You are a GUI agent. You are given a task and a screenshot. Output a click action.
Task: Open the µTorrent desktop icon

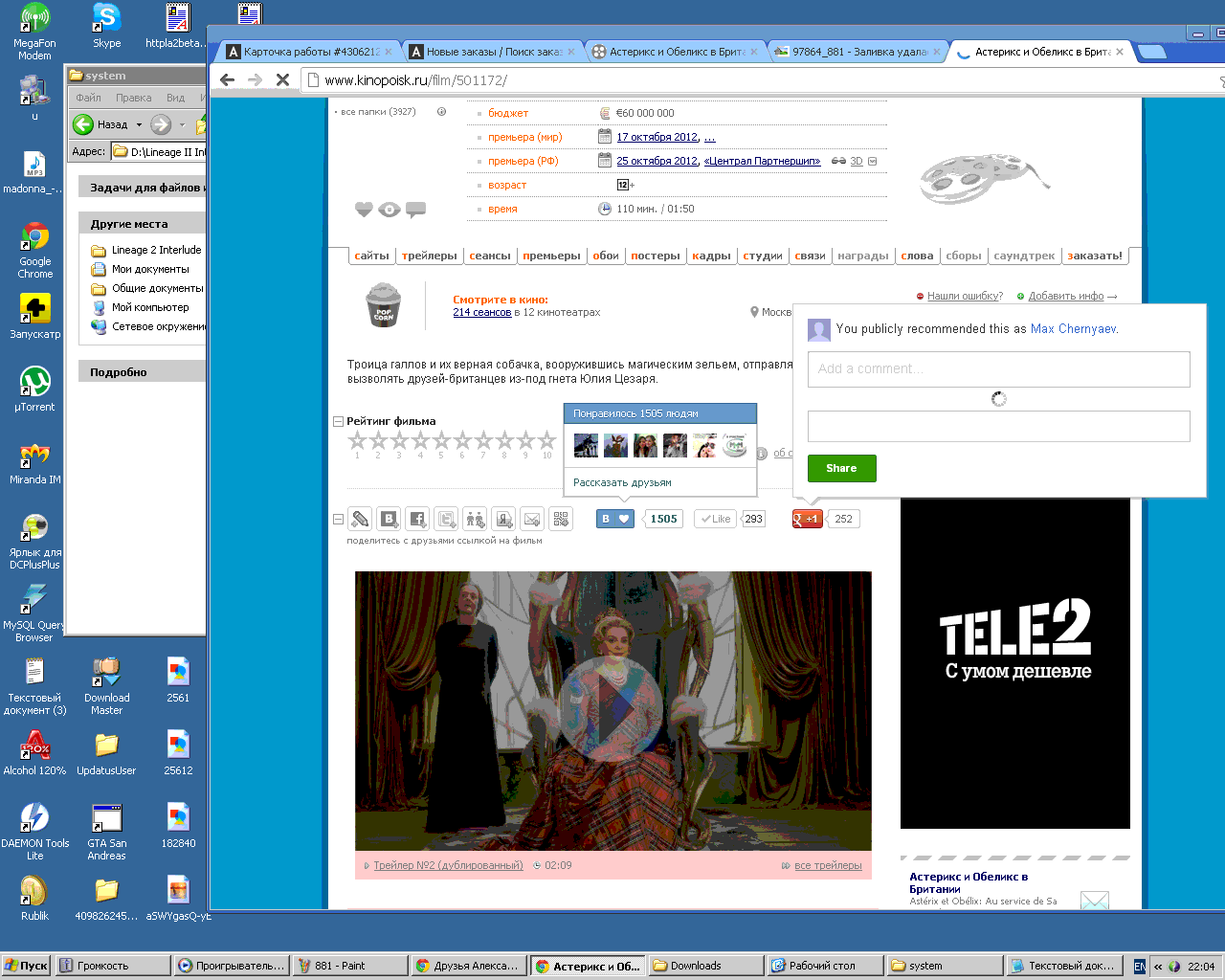[x=35, y=389]
